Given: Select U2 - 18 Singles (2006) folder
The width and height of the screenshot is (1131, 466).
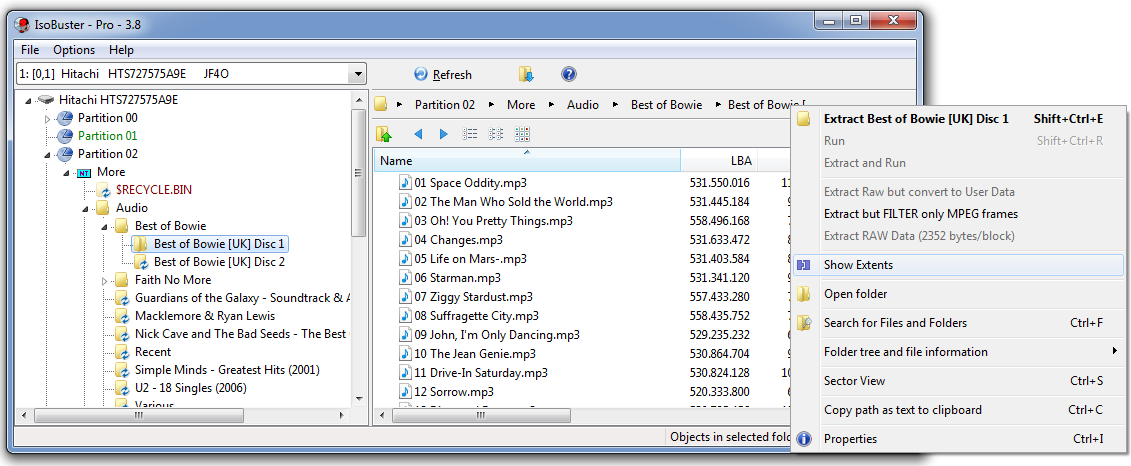Looking at the screenshot, I should pyautogui.click(x=190, y=388).
